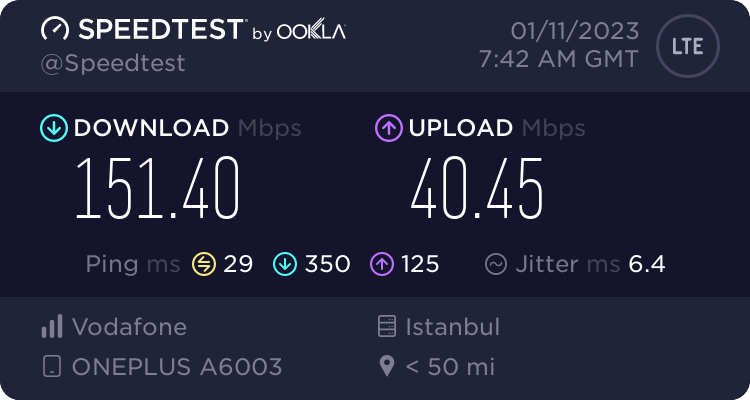Click the Vodafone provider name

point(129,327)
